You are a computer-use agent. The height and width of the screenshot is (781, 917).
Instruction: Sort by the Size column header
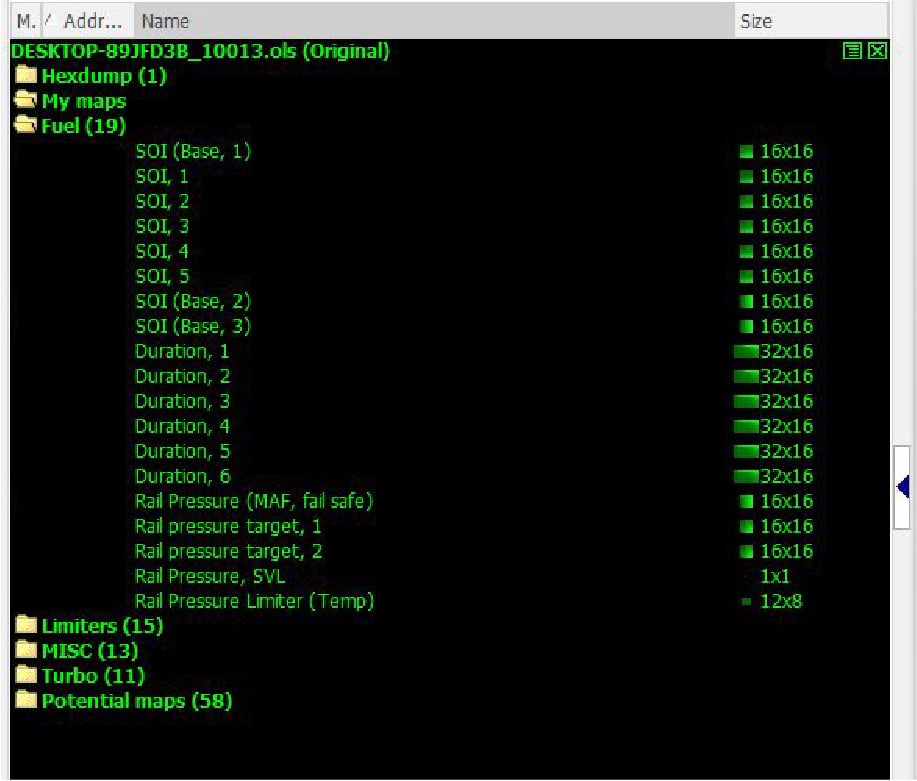point(811,21)
